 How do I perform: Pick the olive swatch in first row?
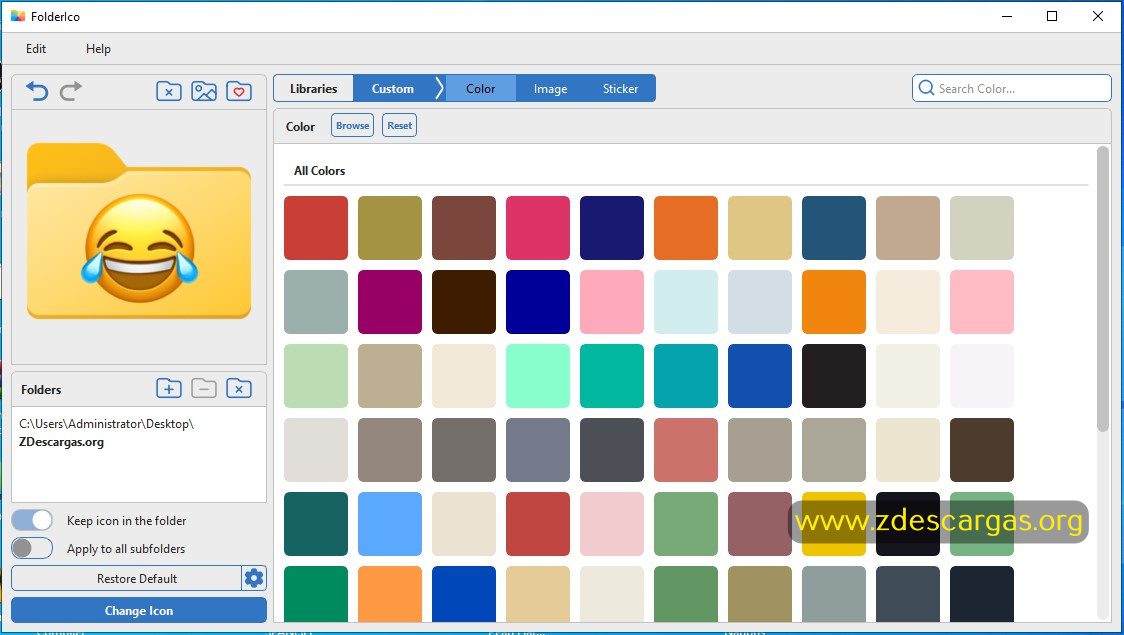pyautogui.click(x=390, y=228)
